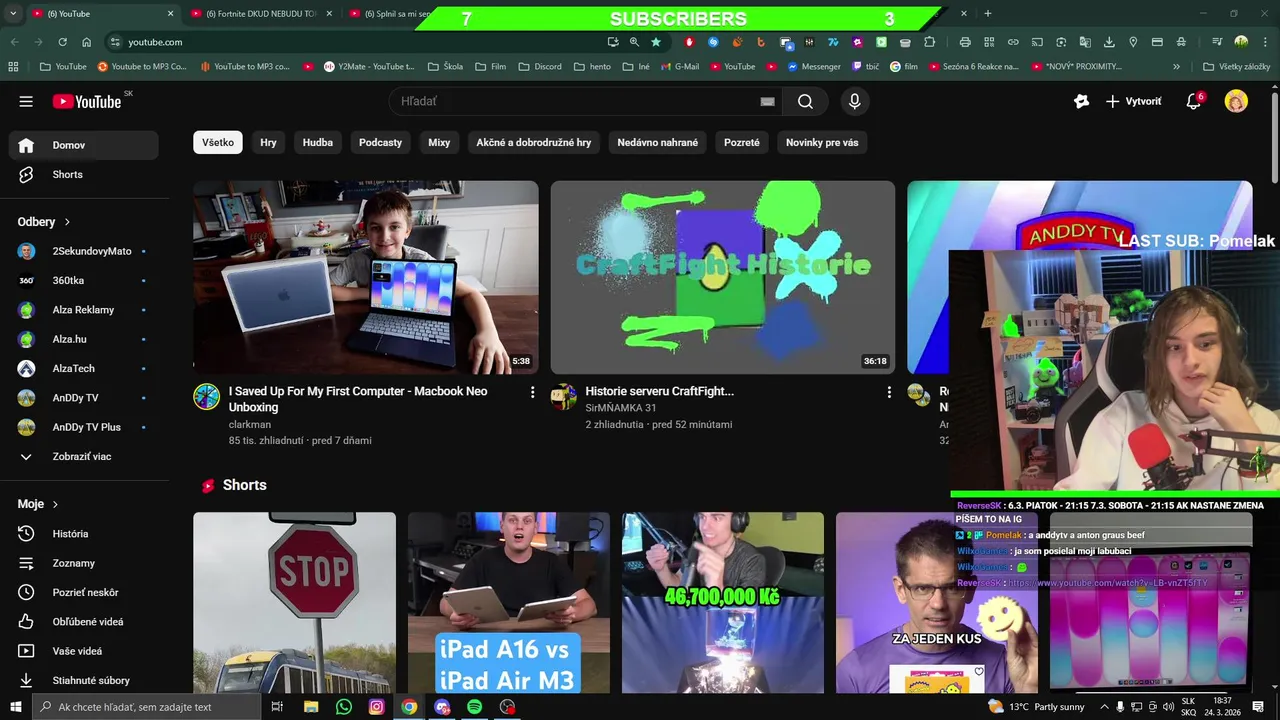
Task: Expand Zobraziť viac subscriptions list
Action: coord(82,456)
